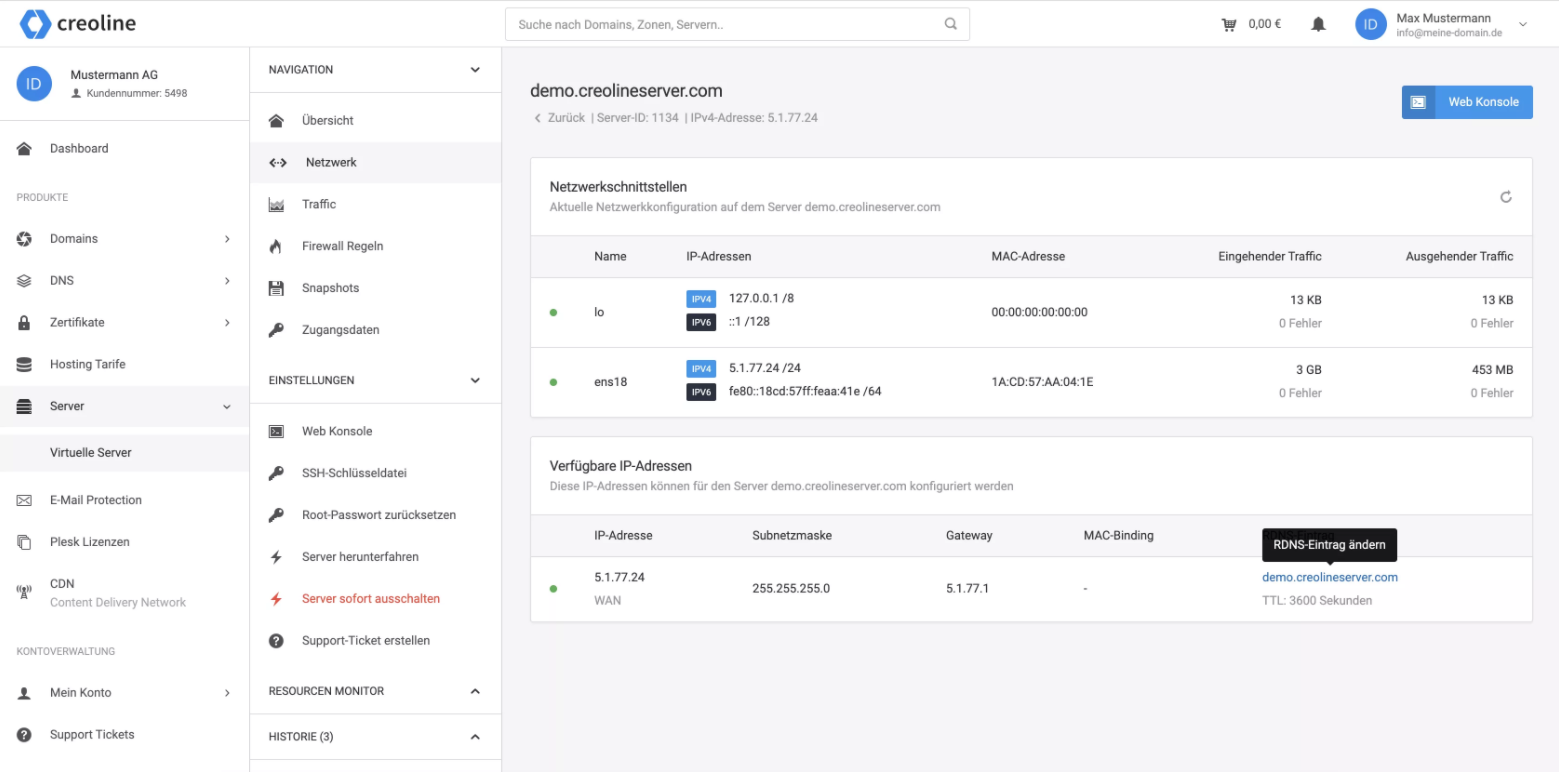Open the Max Mustermann account dropdown
1559x772 pixels.
(x=1523, y=24)
